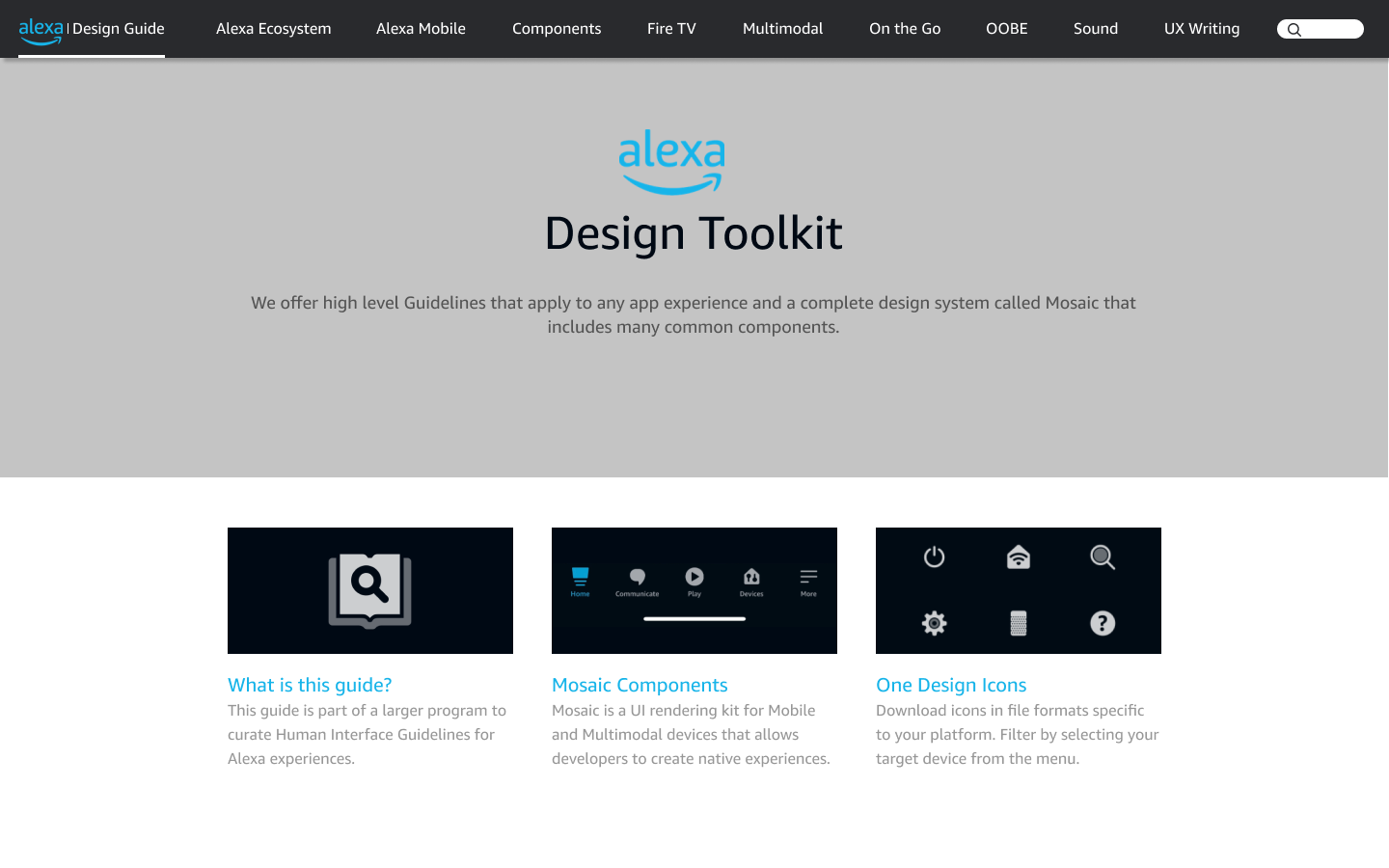This screenshot has width=1389, height=868.
Task: Open the Fire TV menu
Action: tap(671, 29)
